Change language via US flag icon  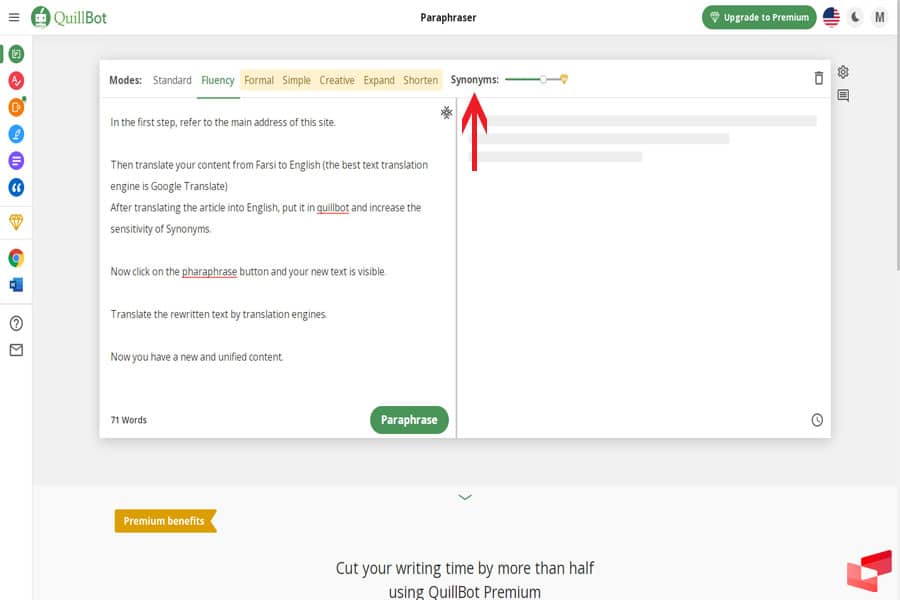(x=831, y=17)
